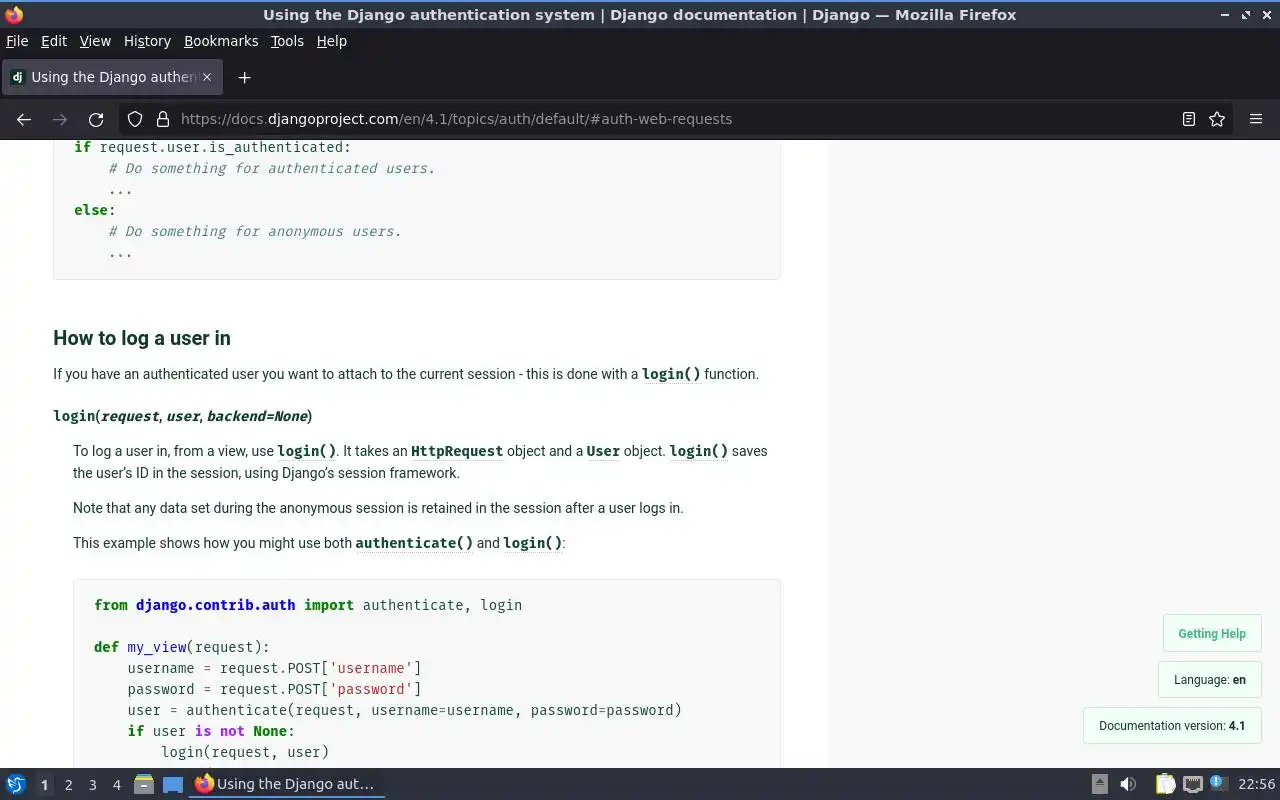Open the Help menu

(331, 41)
